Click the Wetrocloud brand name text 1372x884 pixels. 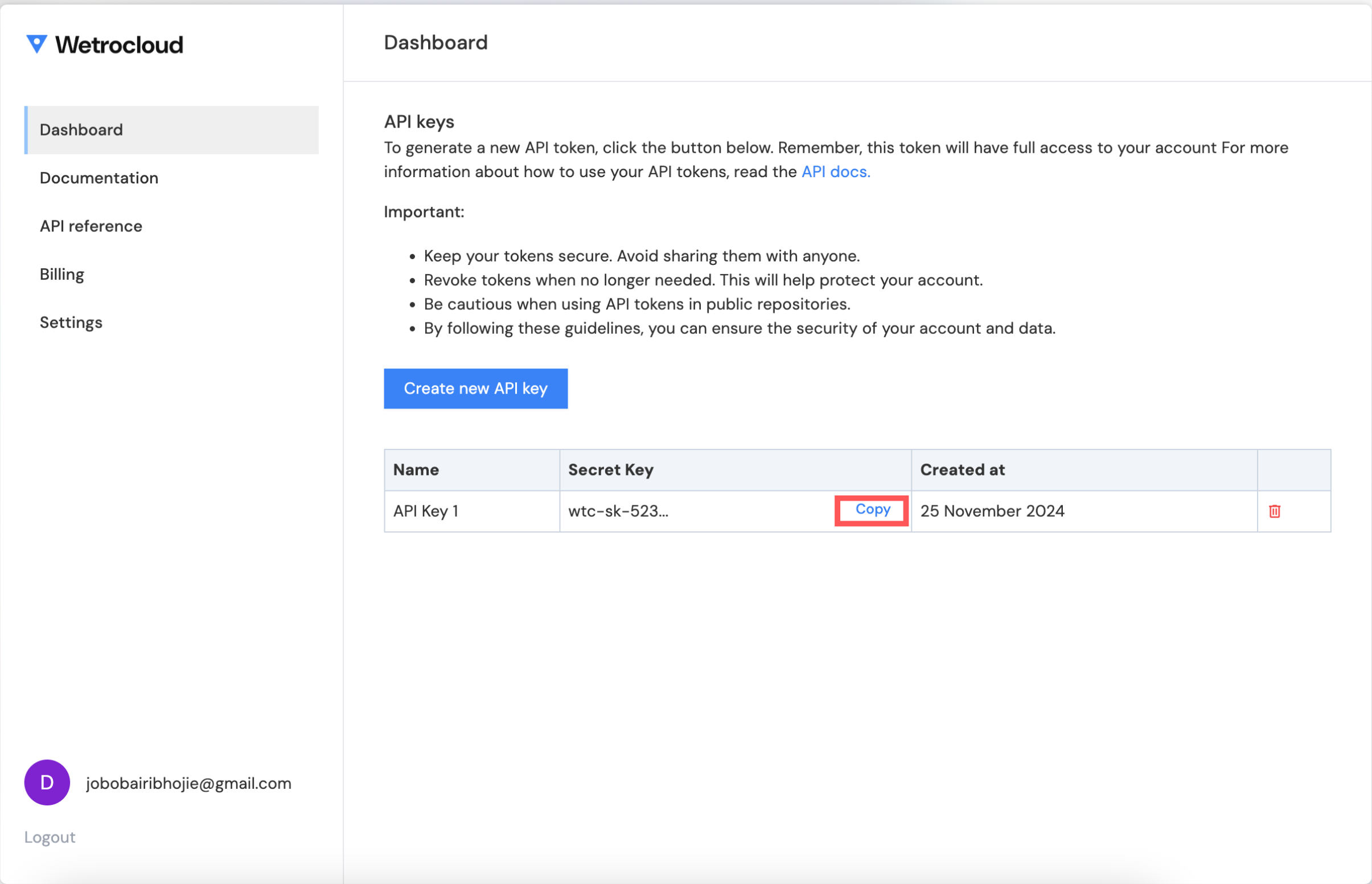pos(120,45)
